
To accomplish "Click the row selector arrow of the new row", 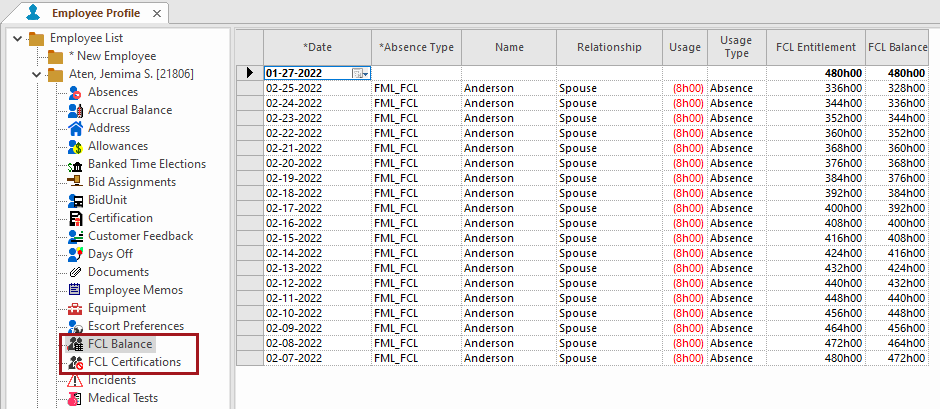I will click(250, 73).
